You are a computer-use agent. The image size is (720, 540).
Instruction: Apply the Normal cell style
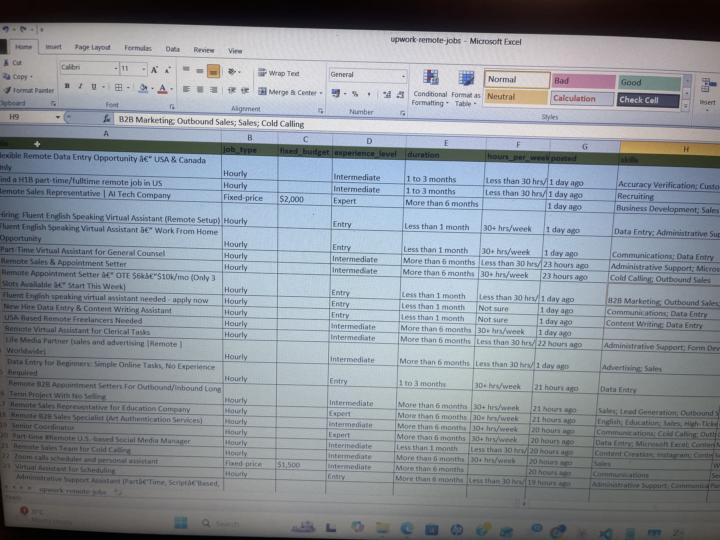coord(516,79)
